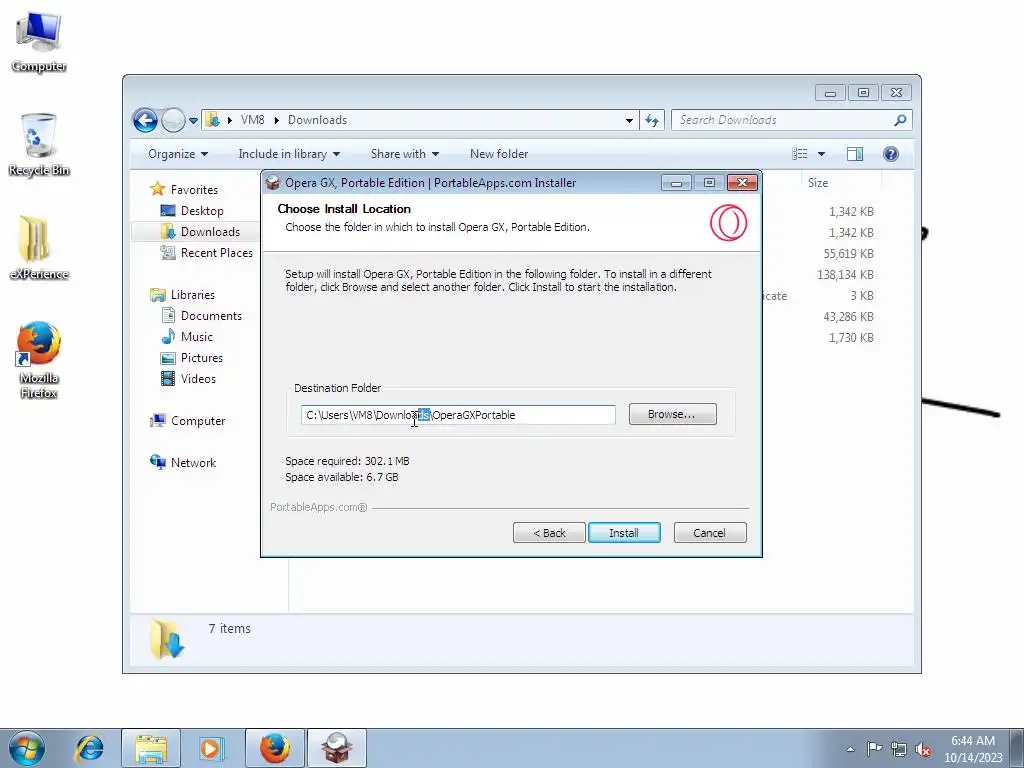Open the Windows Start menu
Viewport: 1024px width, 768px height.
pyautogui.click(x=27, y=748)
